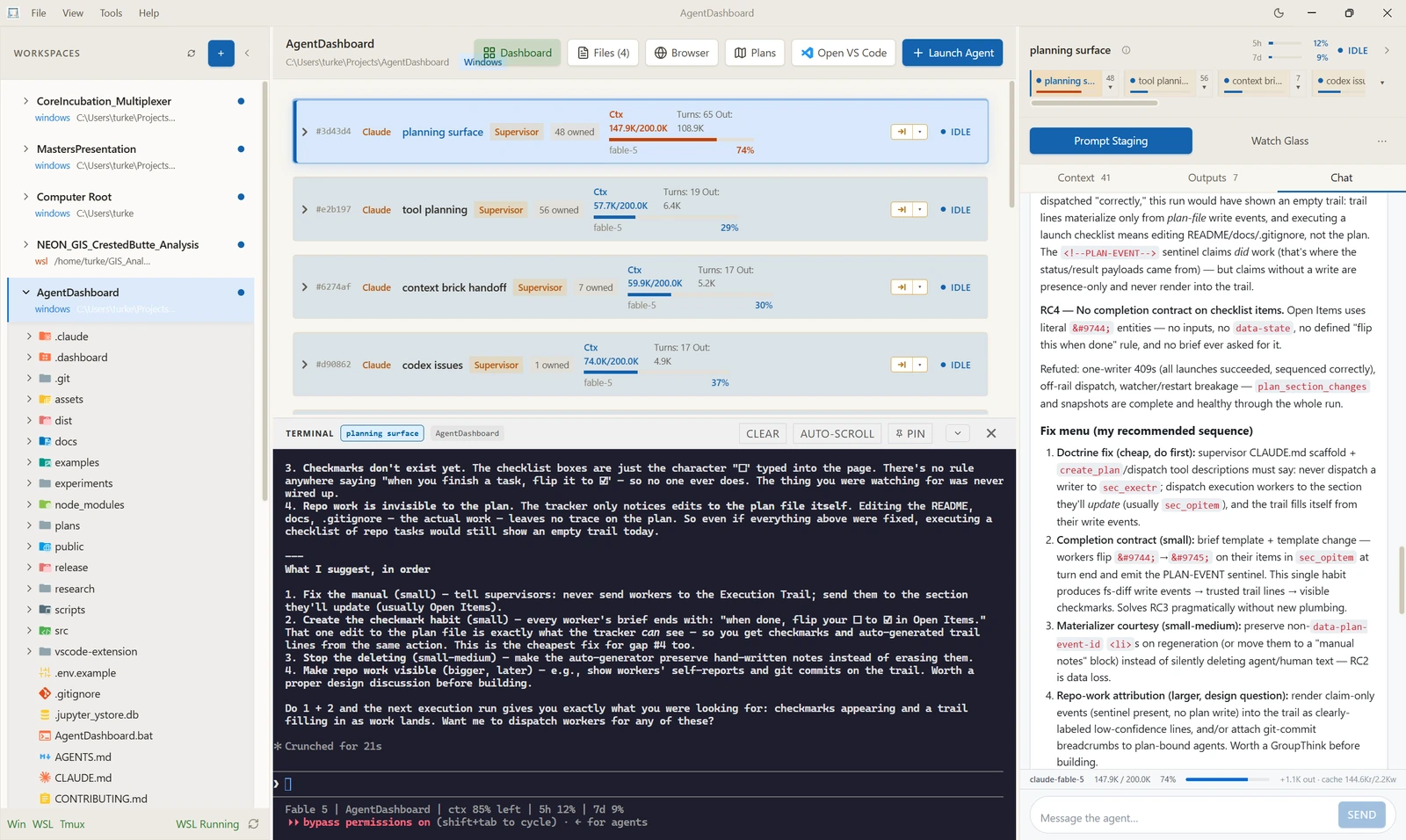The width and height of the screenshot is (1406, 840).
Task: Click the status dot of MastersPresentation workspace
Action: click(241, 148)
